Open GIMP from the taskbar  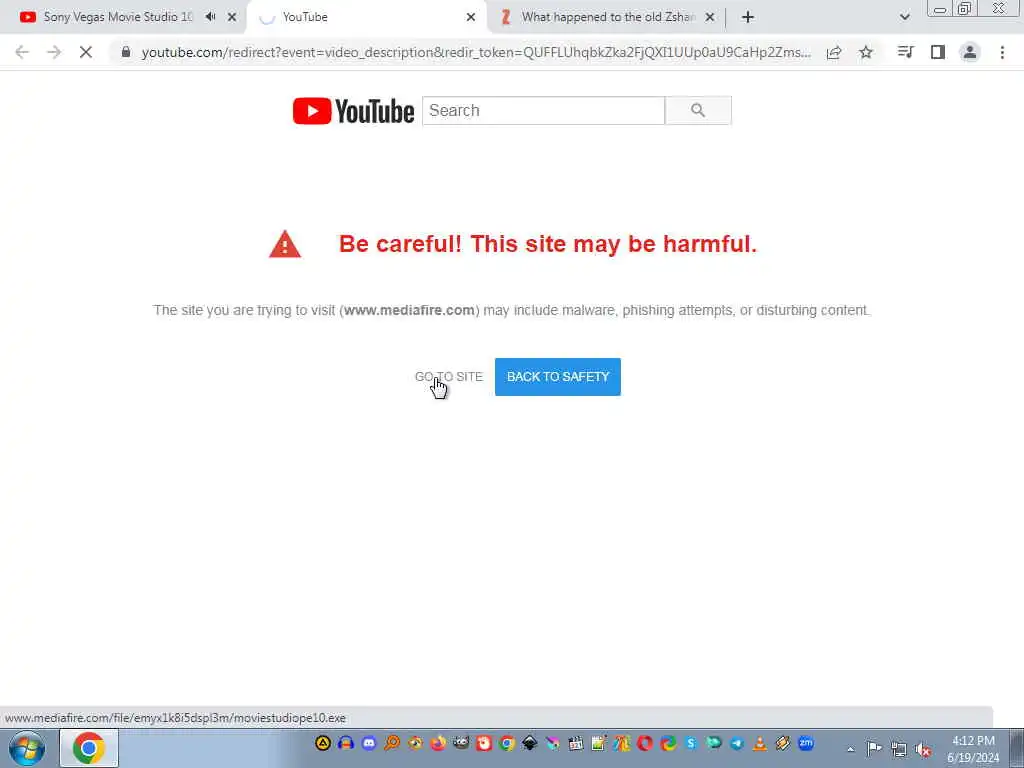coord(461,743)
